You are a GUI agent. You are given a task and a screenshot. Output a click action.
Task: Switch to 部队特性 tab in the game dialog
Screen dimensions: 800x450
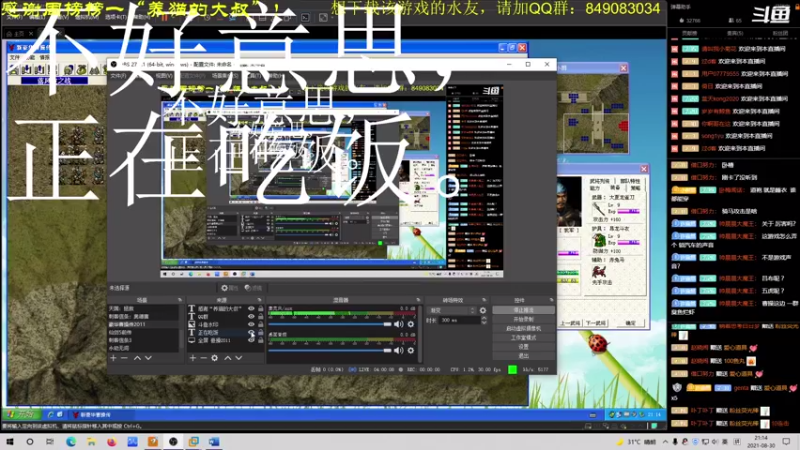pos(630,181)
